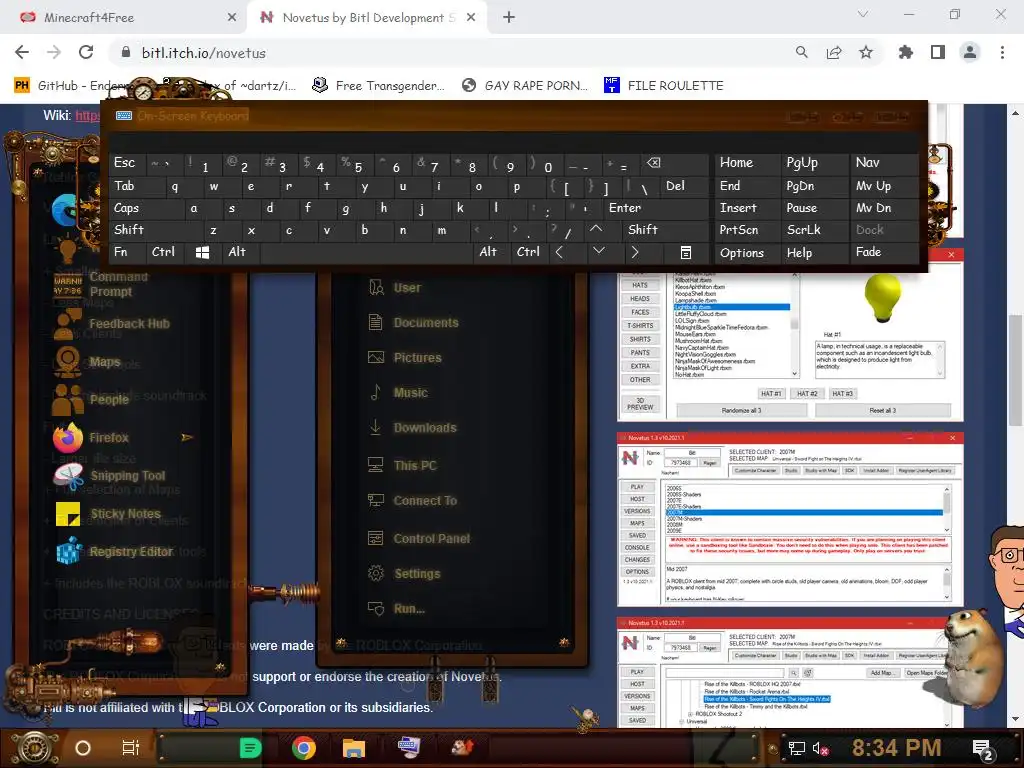The height and width of the screenshot is (768, 1024).
Task: Open Pictures in the Start menu
Action: pos(417,358)
